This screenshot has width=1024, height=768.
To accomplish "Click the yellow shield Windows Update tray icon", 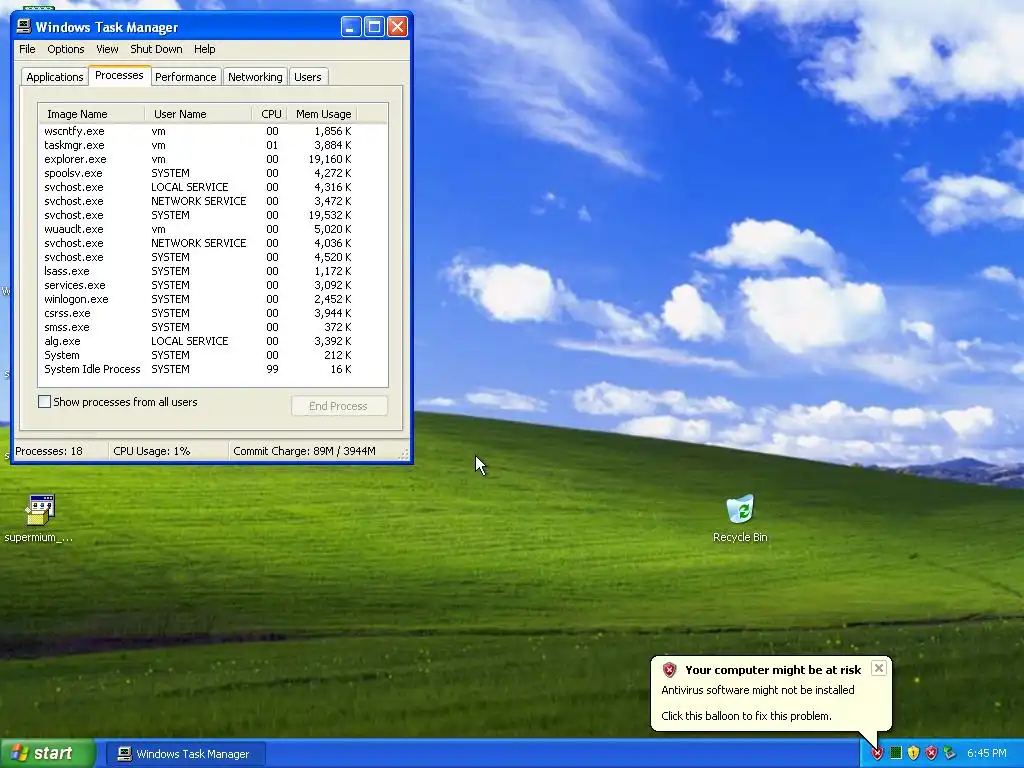I will [913, 753].
